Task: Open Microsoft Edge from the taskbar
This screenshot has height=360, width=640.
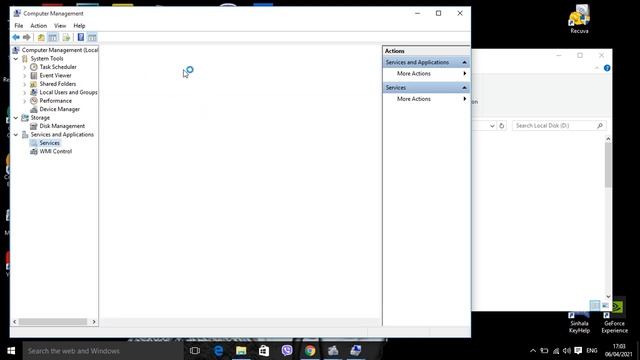Action: coord(218,351)
